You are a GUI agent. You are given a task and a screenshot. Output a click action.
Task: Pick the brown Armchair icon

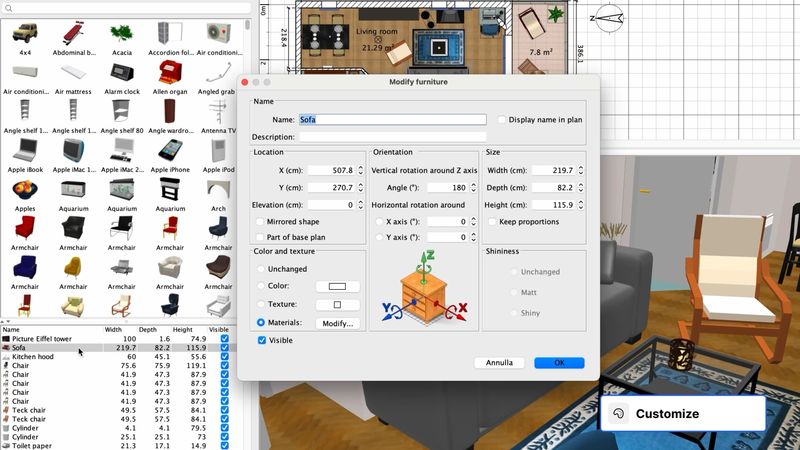(x=218, y=267)
